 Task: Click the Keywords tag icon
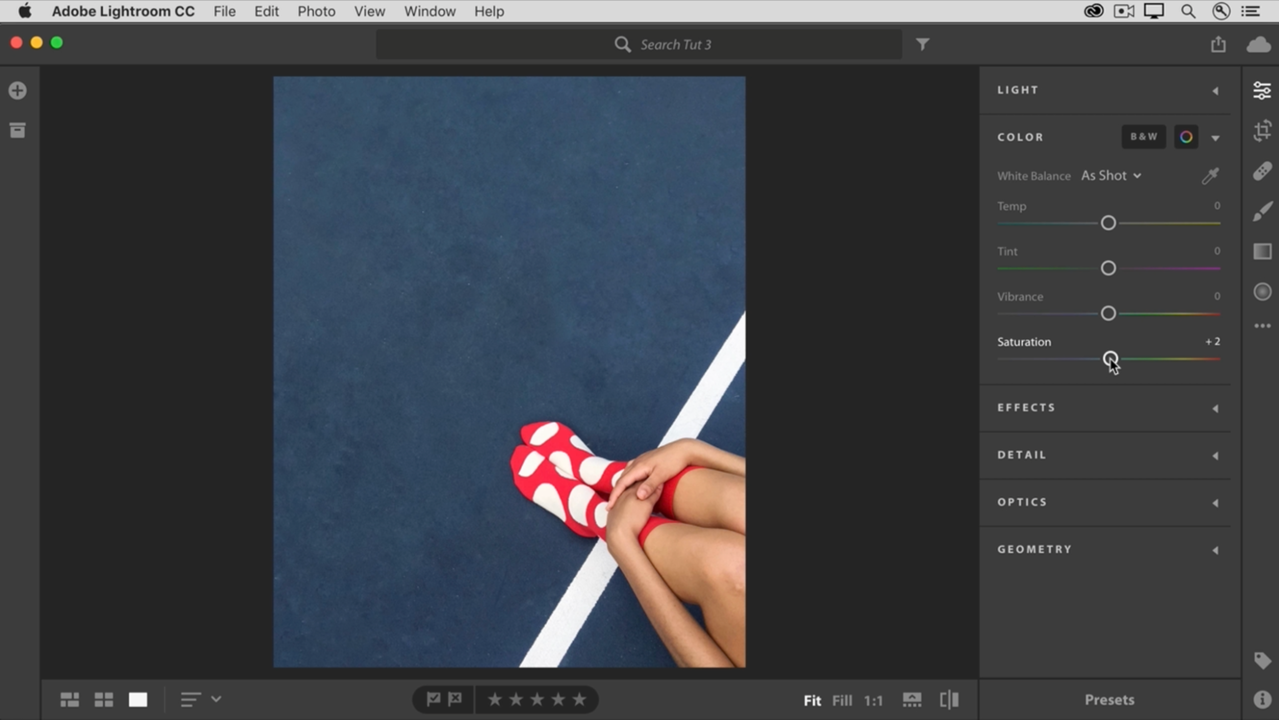coord(1261,660)
